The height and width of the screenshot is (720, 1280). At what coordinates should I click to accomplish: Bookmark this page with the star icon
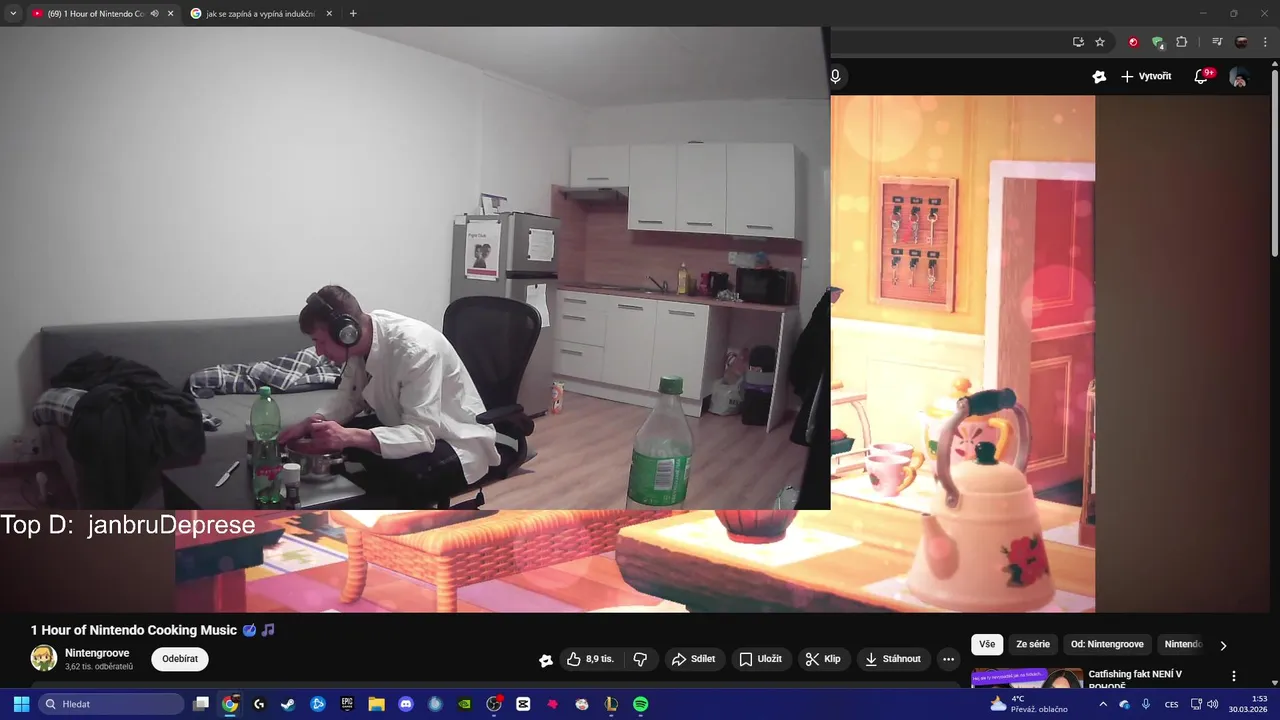coord(1100,42)
